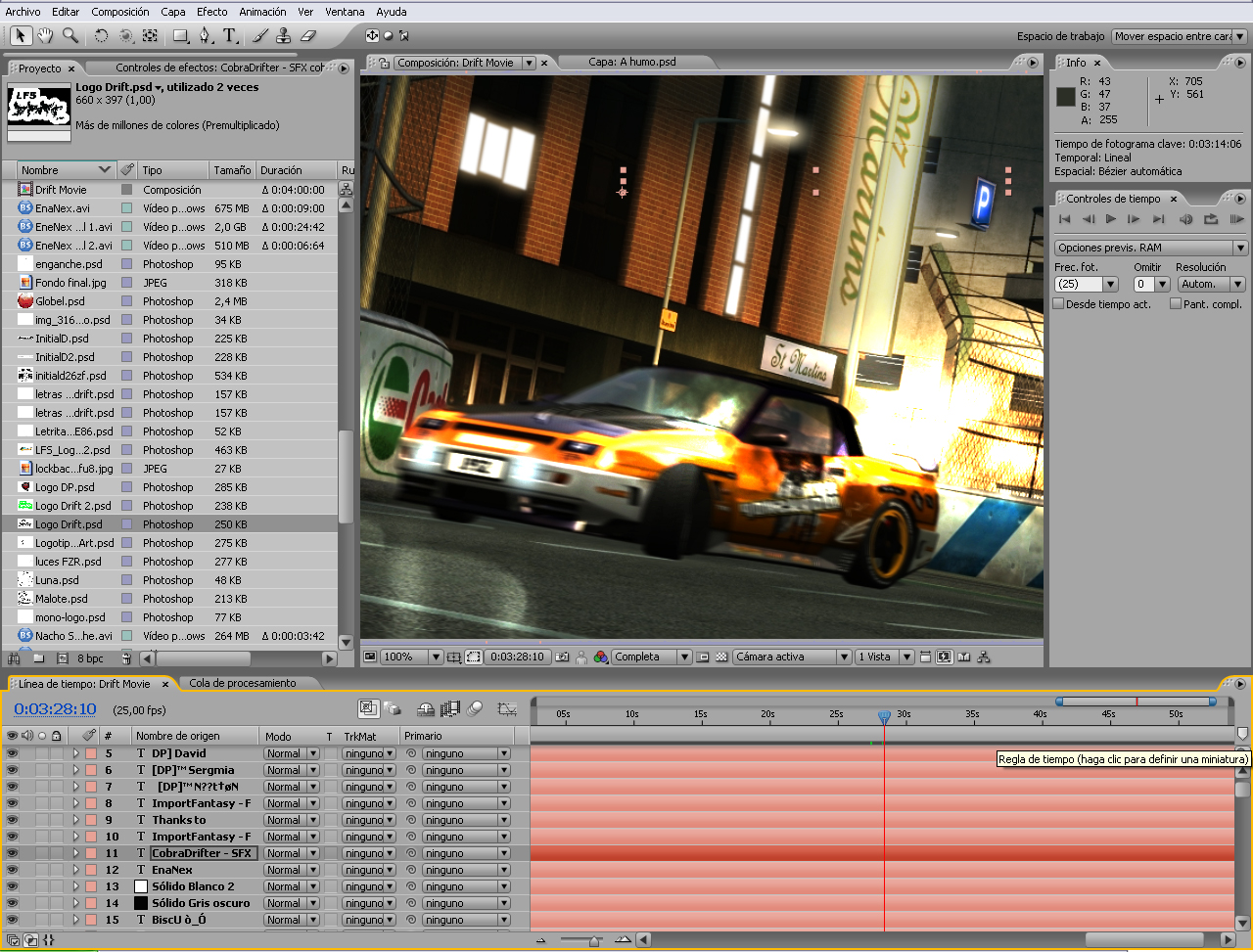Click the timeline zoom slider handle
Screen dimensions: 1253x952
click(593, 941)
